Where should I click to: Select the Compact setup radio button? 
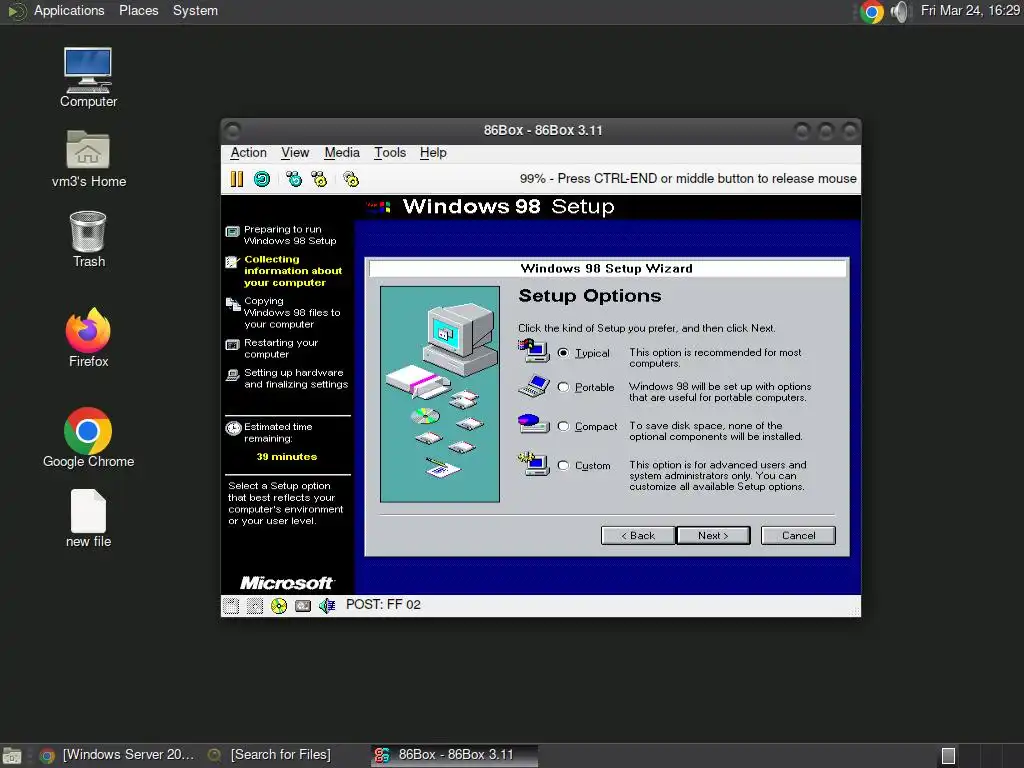[563, 426]
